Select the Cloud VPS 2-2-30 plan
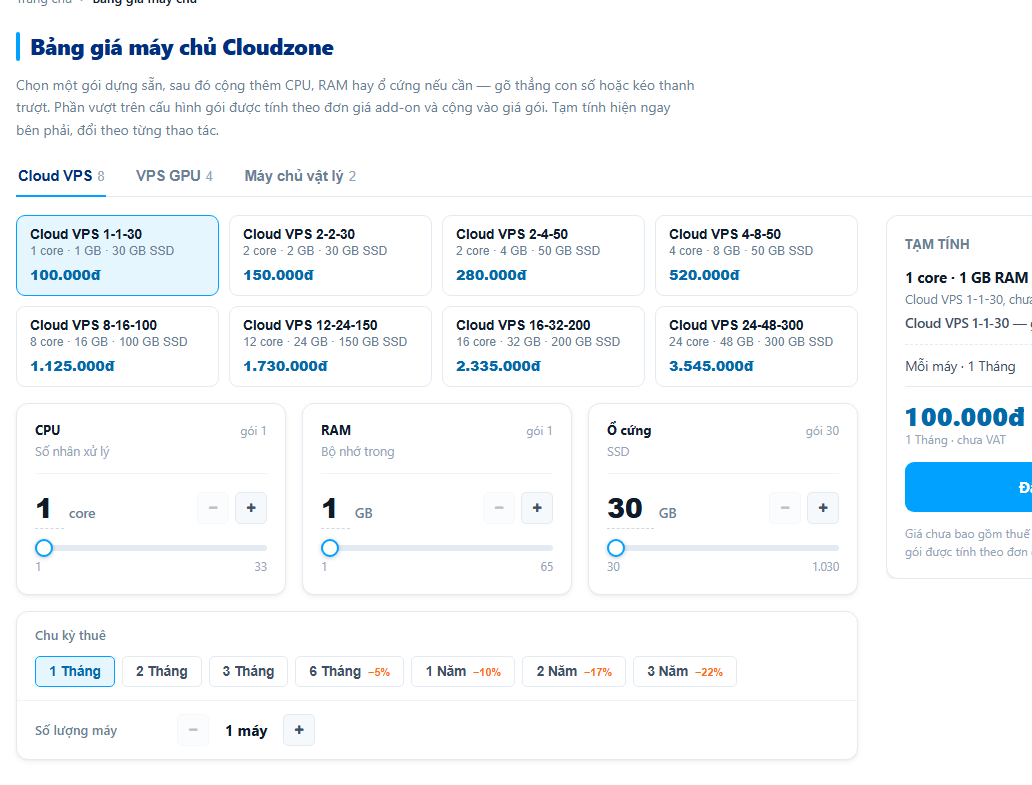The height and width of the screenshot is (785, 1032). pos(330,255)
